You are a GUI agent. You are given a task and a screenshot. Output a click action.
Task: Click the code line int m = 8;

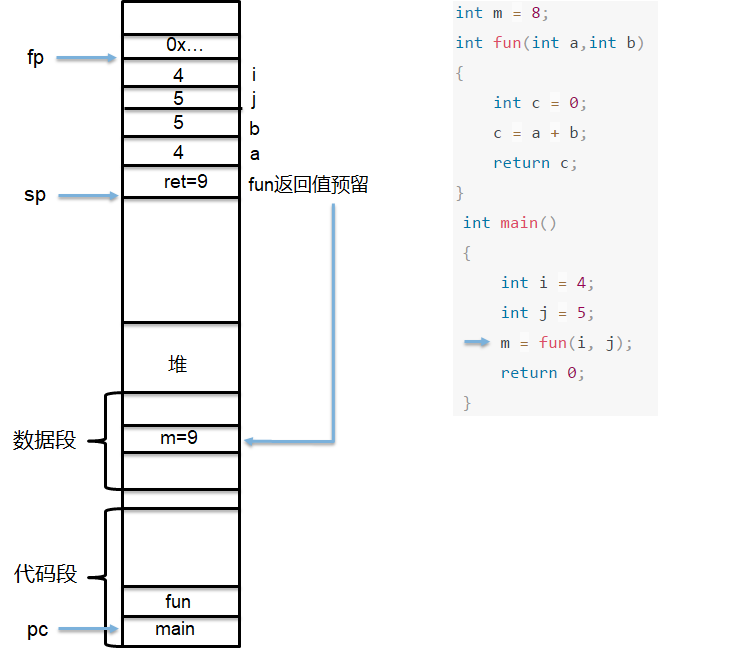click(x=502, y=13)
